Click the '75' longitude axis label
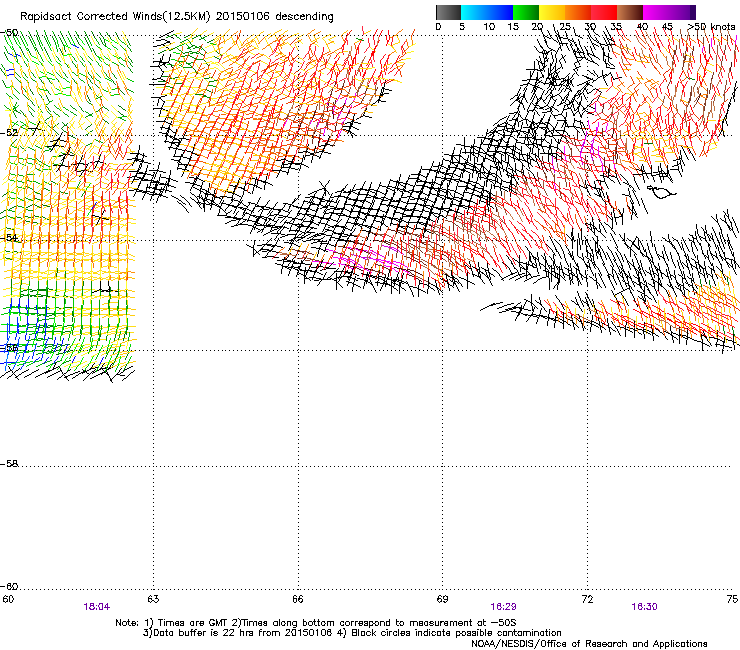The width and height of the screenshot is (740, 650). pos(732,599)
